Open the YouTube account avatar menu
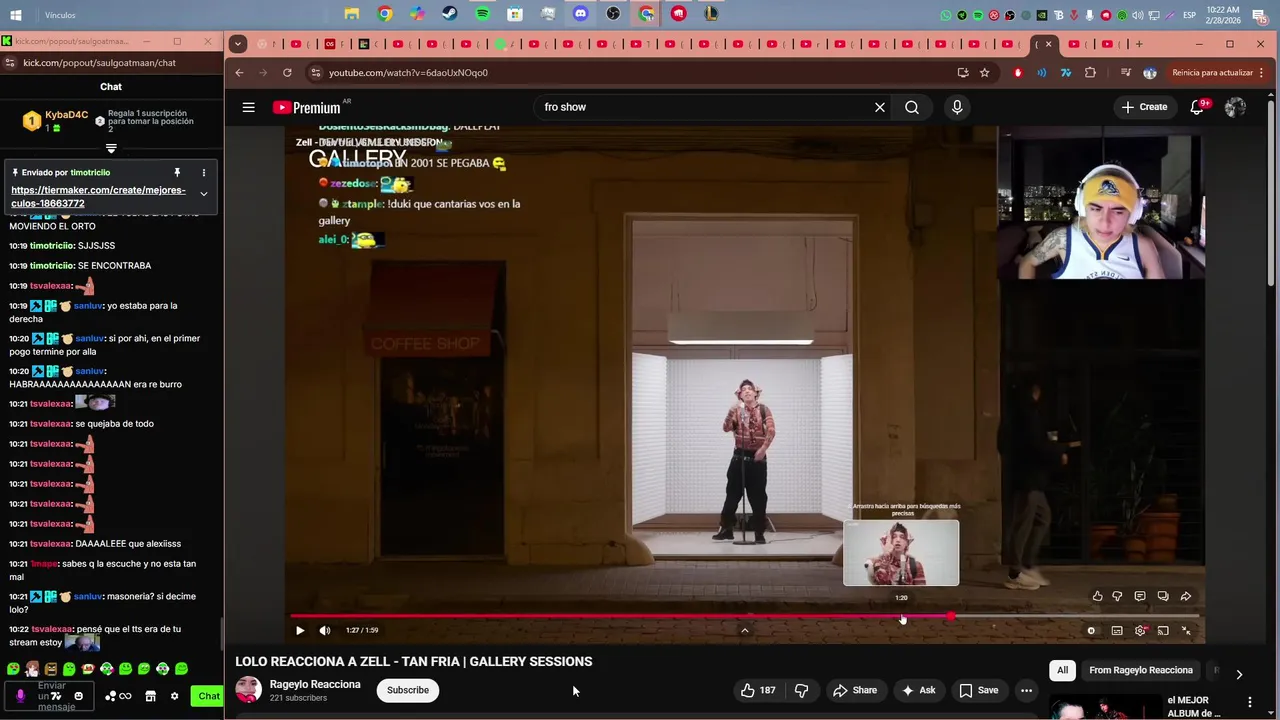Image resolution: width=1280 pixels, height=720 pixels. click(1235, 107)
